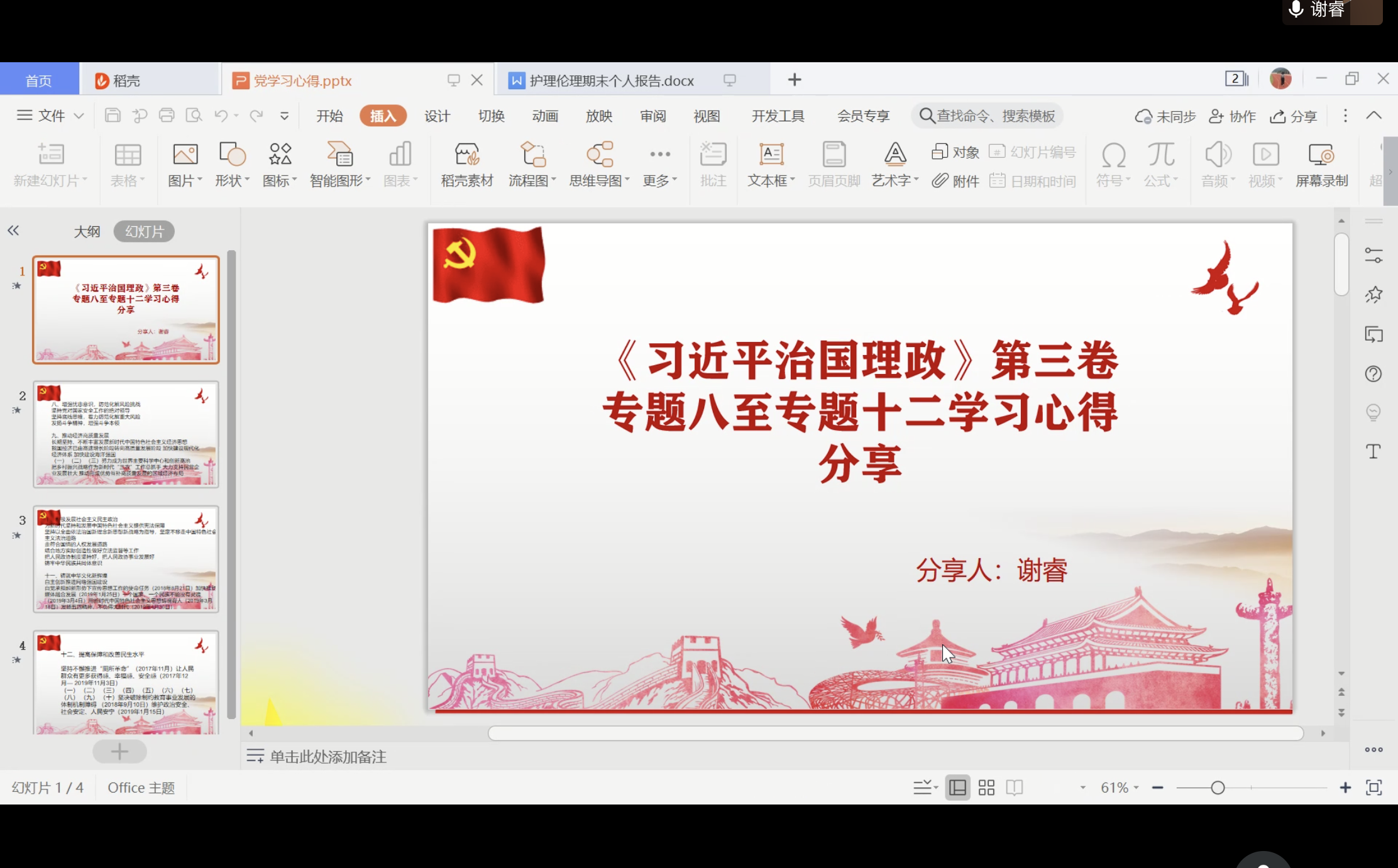1398x868 pixels.
Task: Click the 分享 share button
Action: point(1294,116)
